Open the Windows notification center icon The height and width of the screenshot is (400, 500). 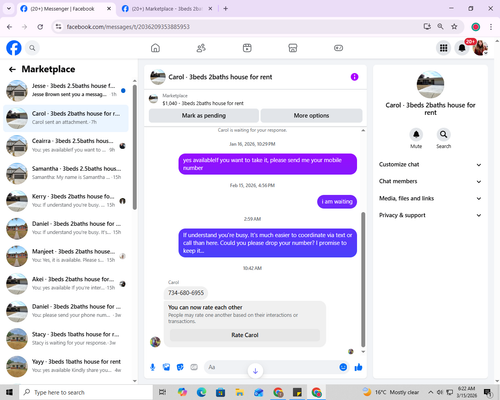(x=488, y=392)
